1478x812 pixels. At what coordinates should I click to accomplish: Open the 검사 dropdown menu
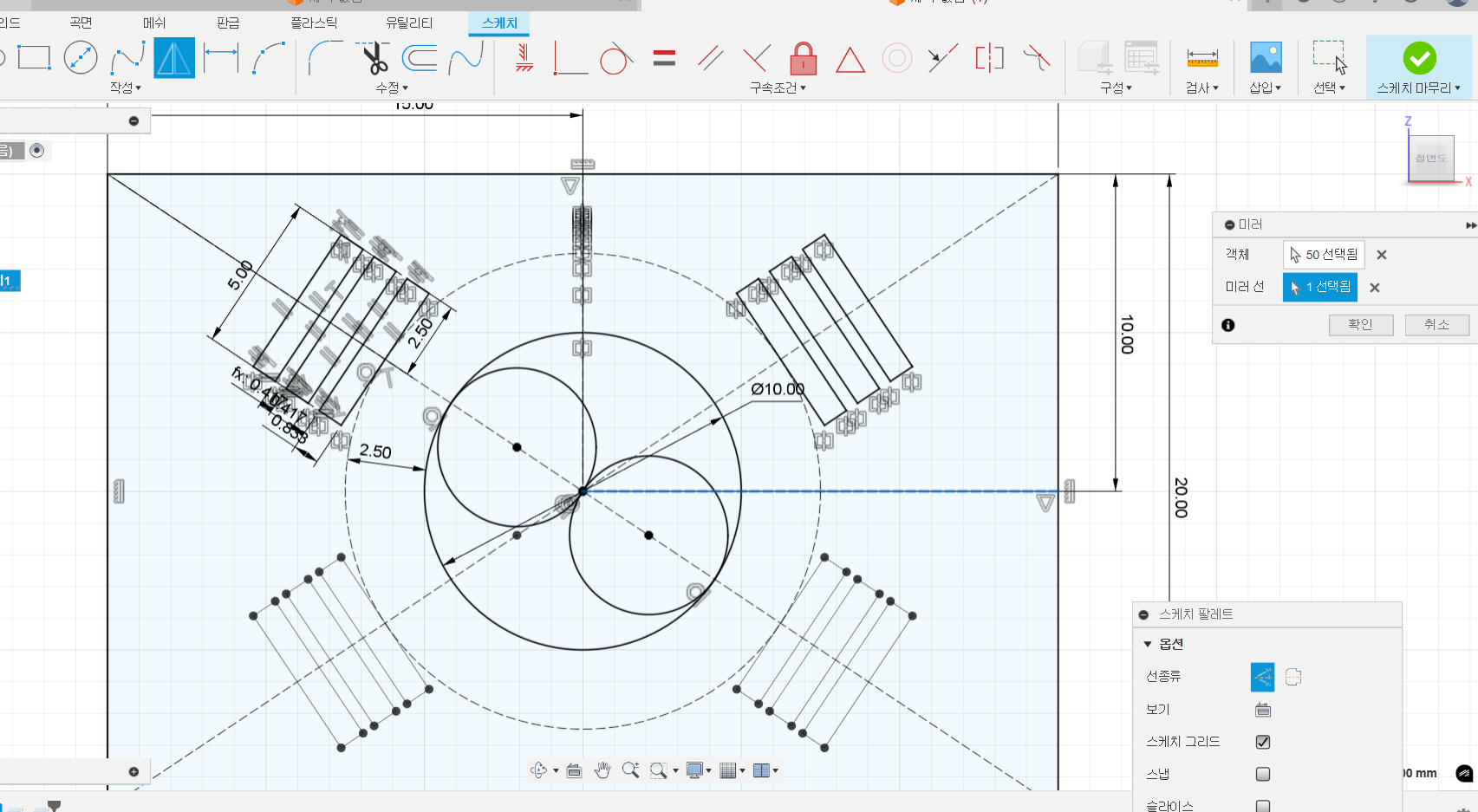pyautogui.click(x=1201, y=88)
